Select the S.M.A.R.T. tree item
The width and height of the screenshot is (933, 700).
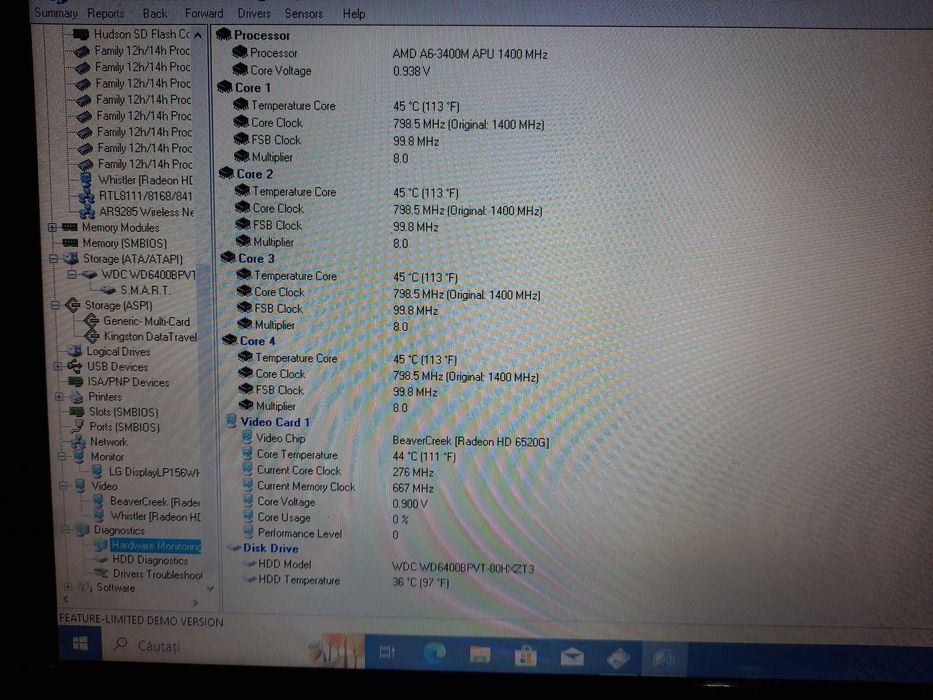point(145,290)
